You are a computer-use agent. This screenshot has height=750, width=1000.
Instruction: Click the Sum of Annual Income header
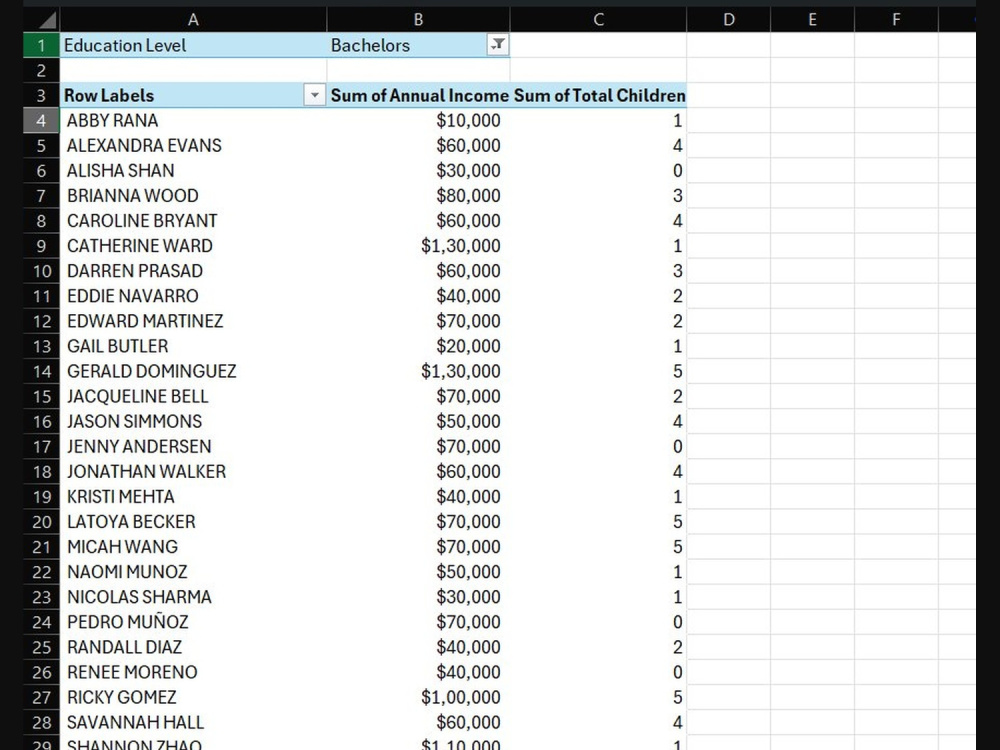point(418,96)
